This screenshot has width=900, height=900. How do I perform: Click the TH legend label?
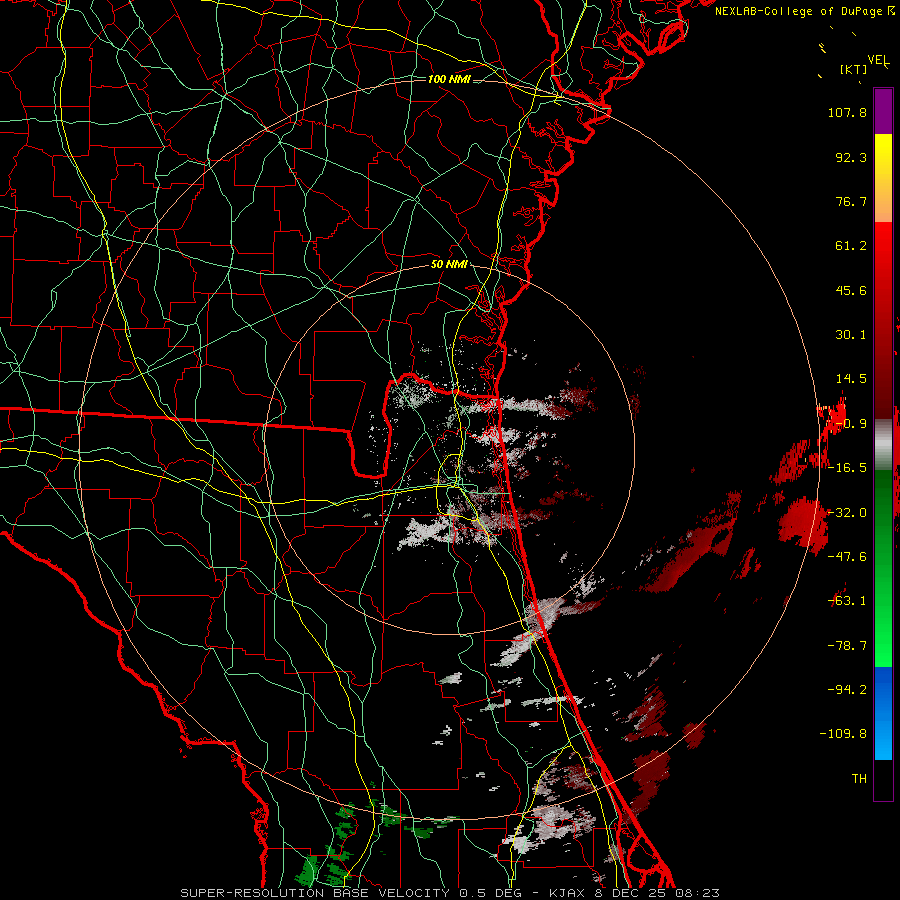click(x=859, y=778)
